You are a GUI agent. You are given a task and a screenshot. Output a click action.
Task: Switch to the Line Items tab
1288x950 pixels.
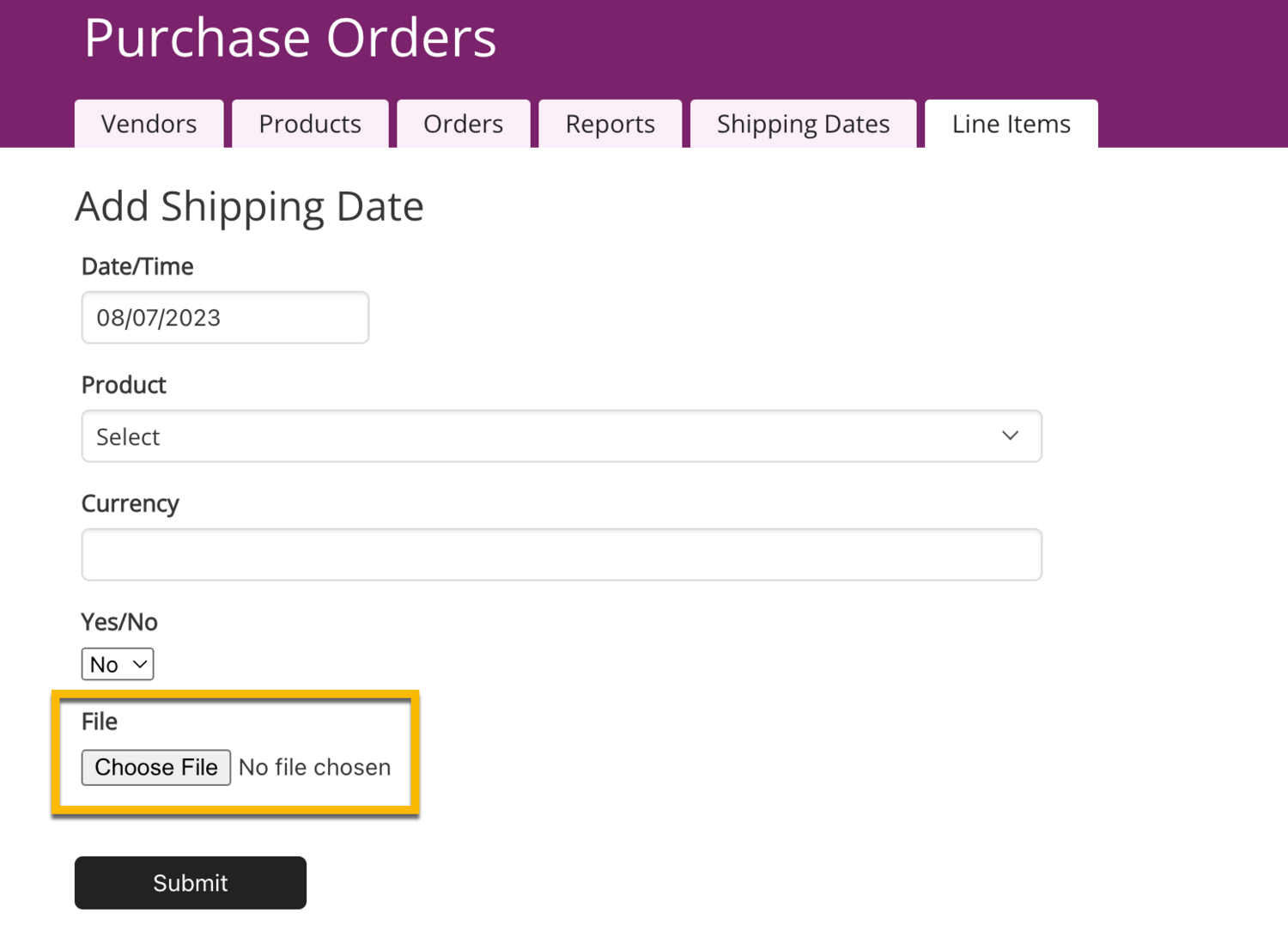point(1011,125)
